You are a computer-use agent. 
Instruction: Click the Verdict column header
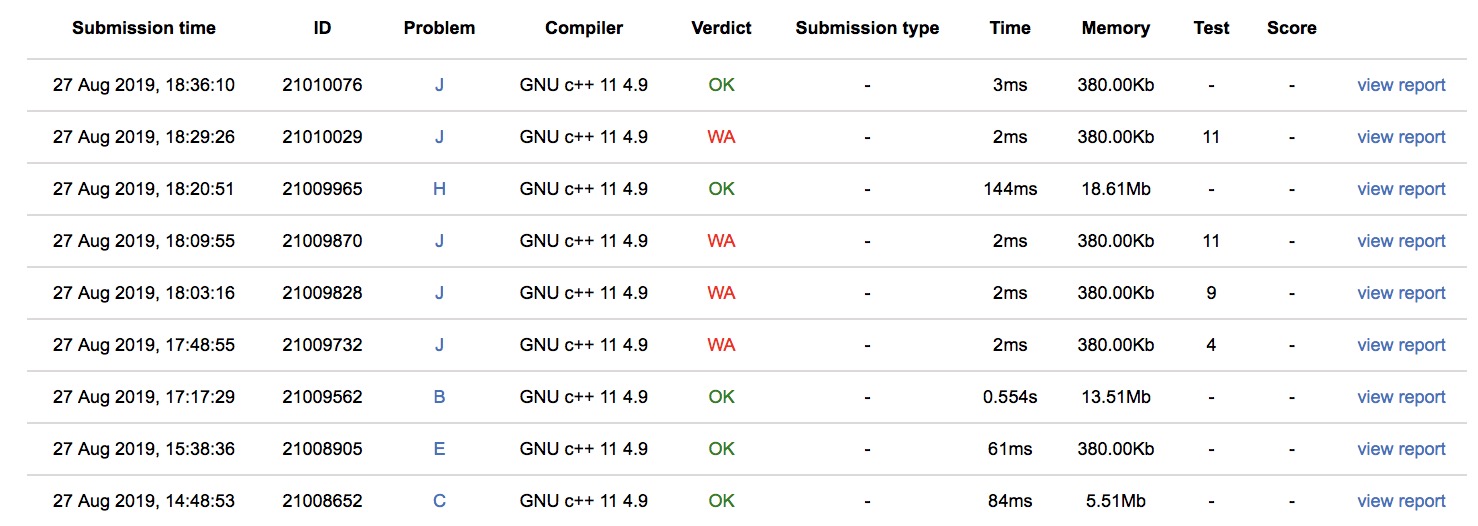(721, 28)
